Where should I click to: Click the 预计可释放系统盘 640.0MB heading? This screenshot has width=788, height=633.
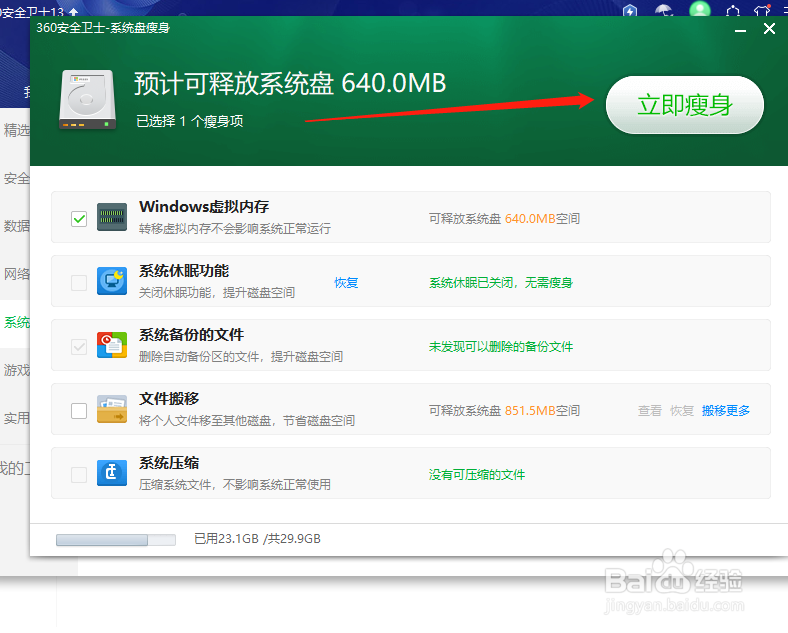pyautogui.click(x=290, y=83)
